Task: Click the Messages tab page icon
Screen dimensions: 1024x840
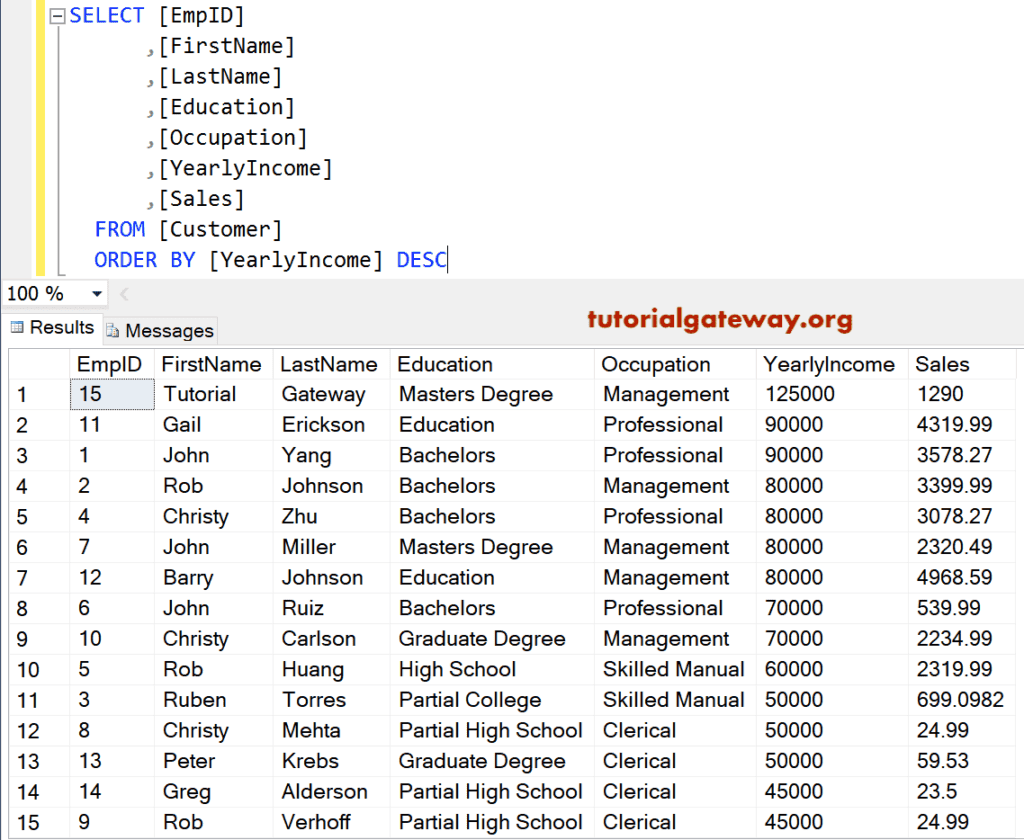Action: 112,331
